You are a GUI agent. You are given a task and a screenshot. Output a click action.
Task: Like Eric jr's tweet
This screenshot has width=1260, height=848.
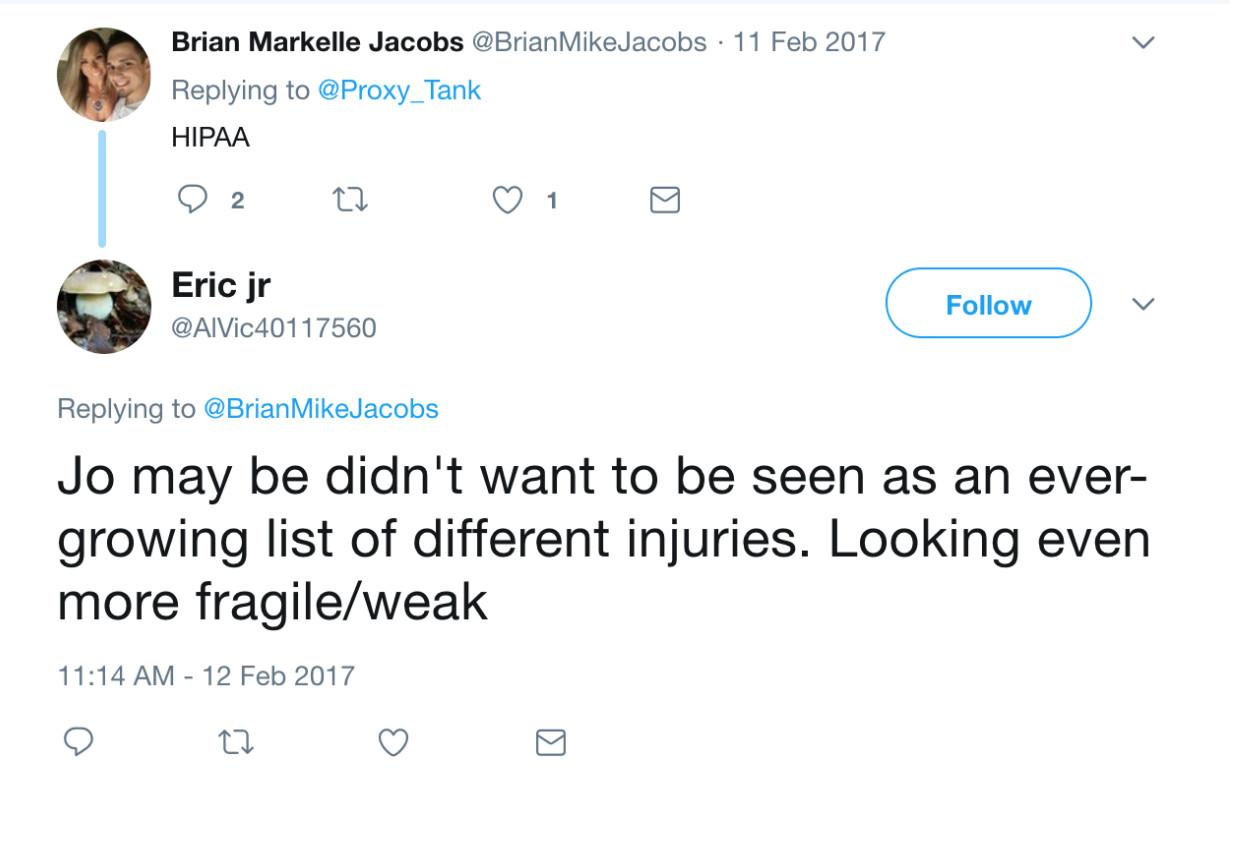(393, 741)
